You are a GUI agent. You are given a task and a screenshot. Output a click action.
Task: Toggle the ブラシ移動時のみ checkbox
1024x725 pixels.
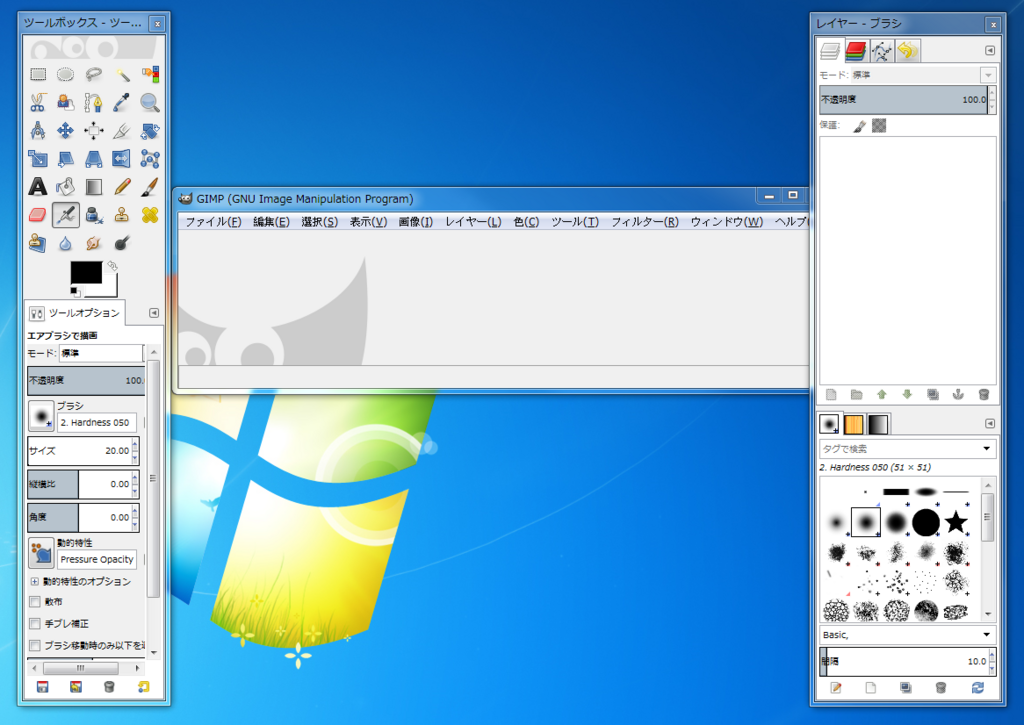tap(35, 645)
